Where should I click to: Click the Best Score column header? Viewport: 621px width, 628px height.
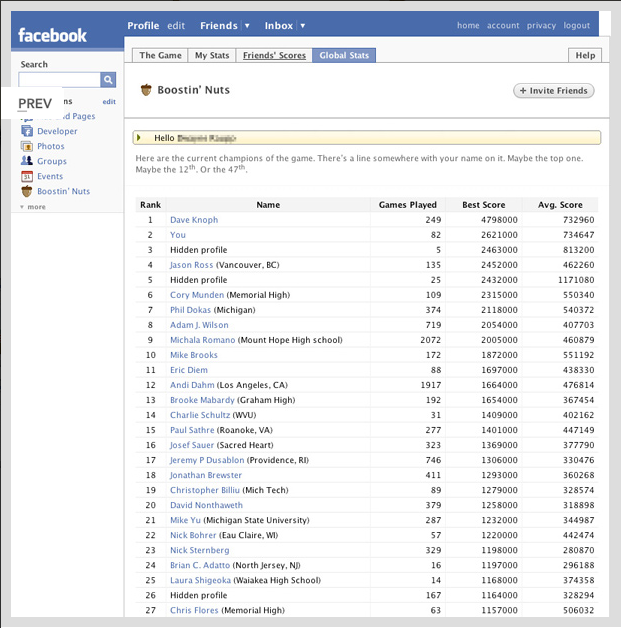(484, 205)
